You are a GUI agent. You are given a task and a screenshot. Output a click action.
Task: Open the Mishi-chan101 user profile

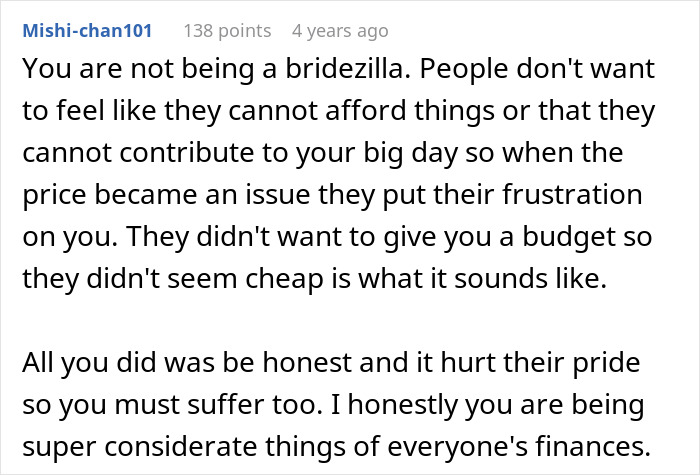(x=86, y=31)
